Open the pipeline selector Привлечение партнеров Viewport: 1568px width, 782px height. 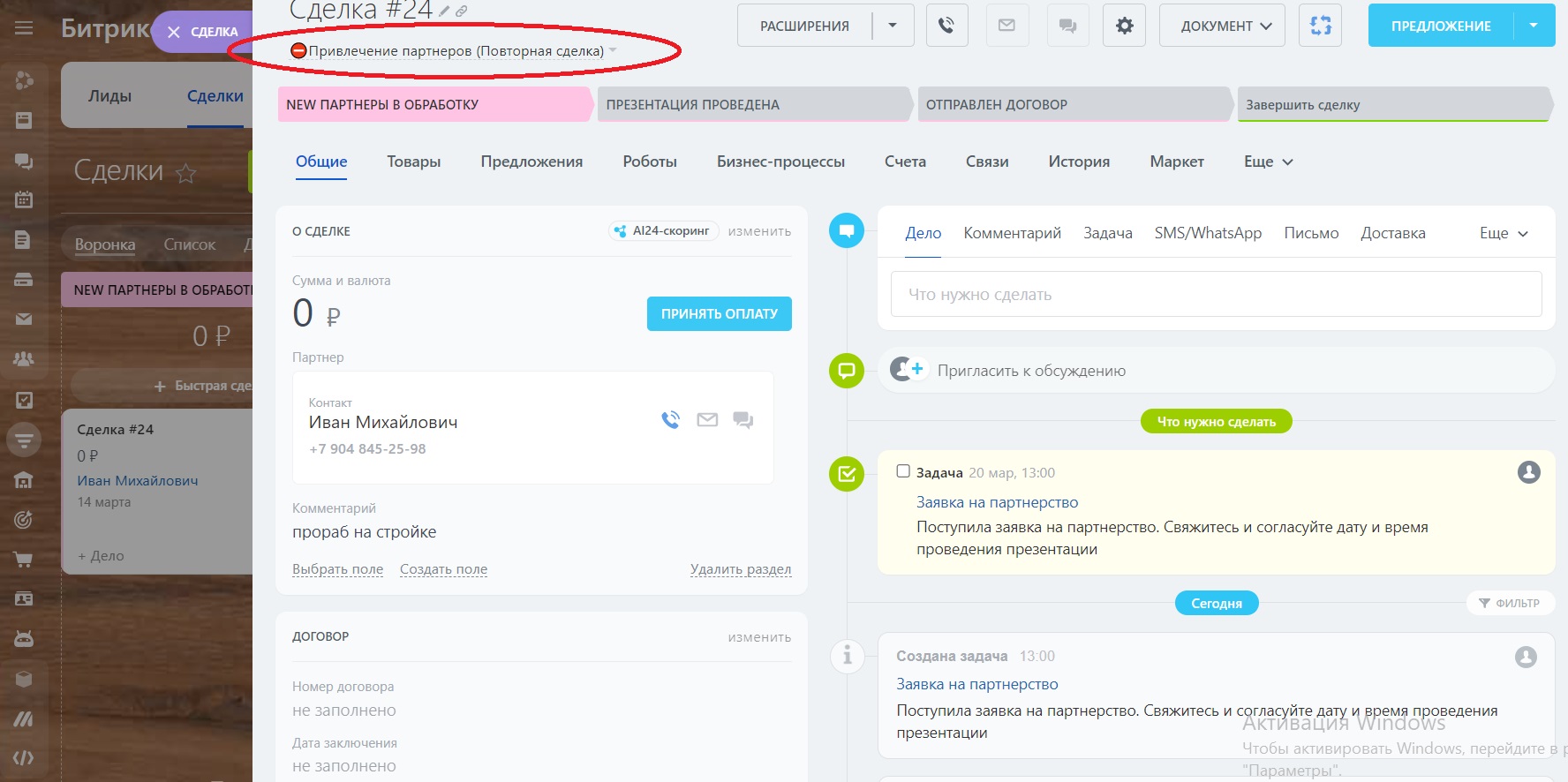pos(456,51)
